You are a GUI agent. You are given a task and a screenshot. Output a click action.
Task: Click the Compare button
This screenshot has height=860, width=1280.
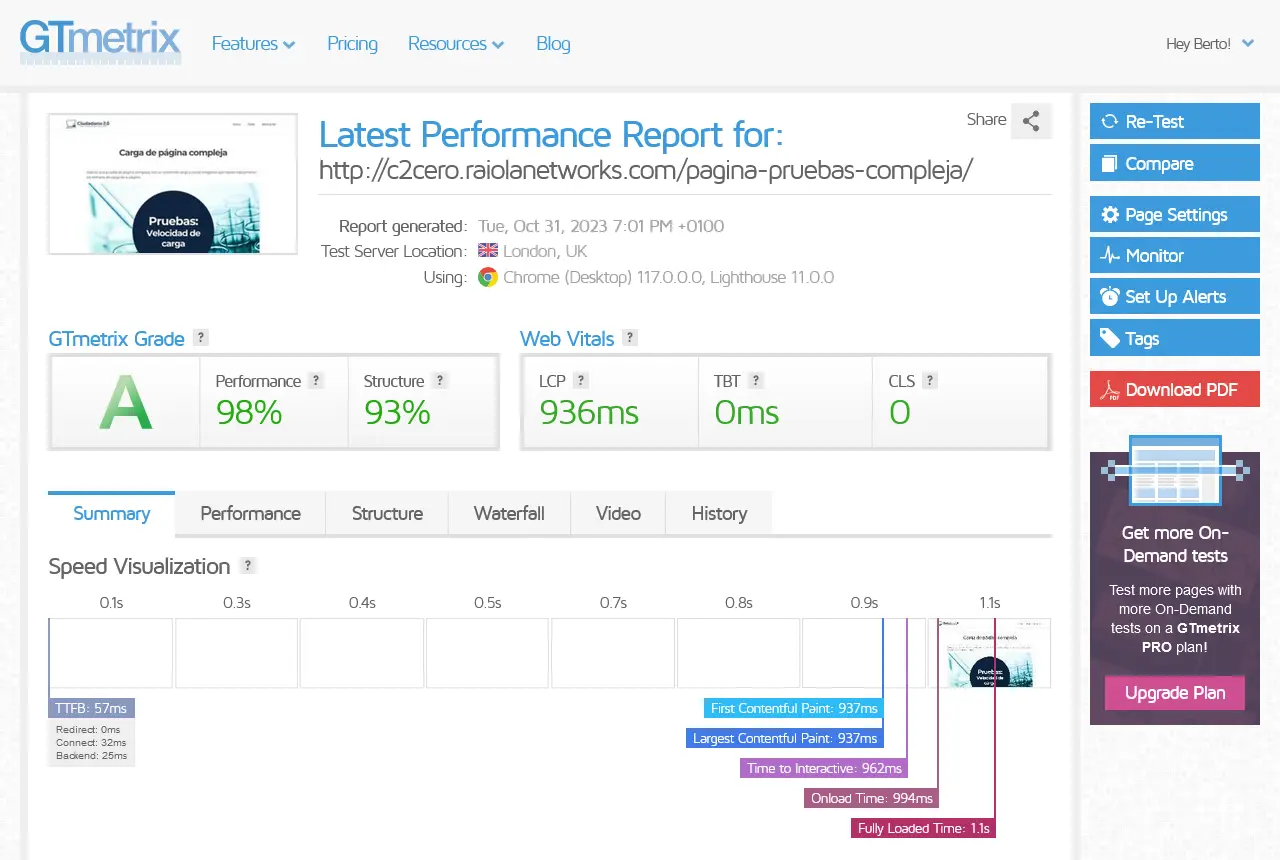tap(1175, 164)
